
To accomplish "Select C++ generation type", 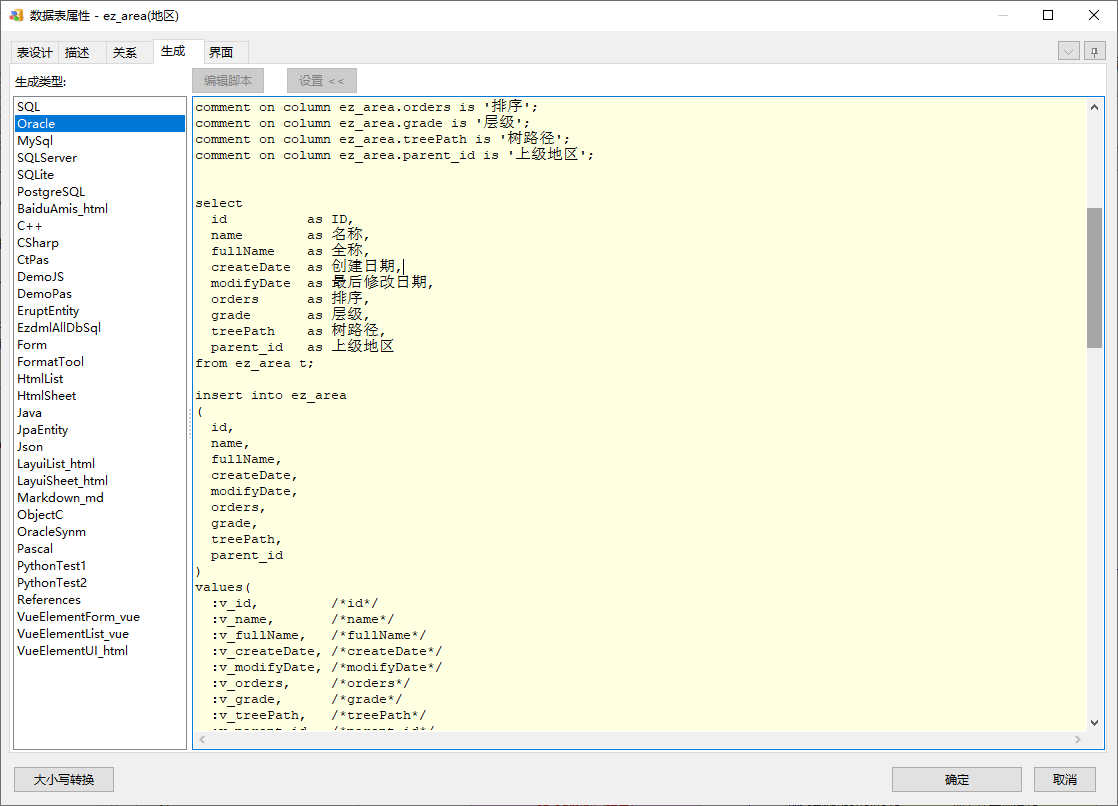I will [x=100, y=226].
